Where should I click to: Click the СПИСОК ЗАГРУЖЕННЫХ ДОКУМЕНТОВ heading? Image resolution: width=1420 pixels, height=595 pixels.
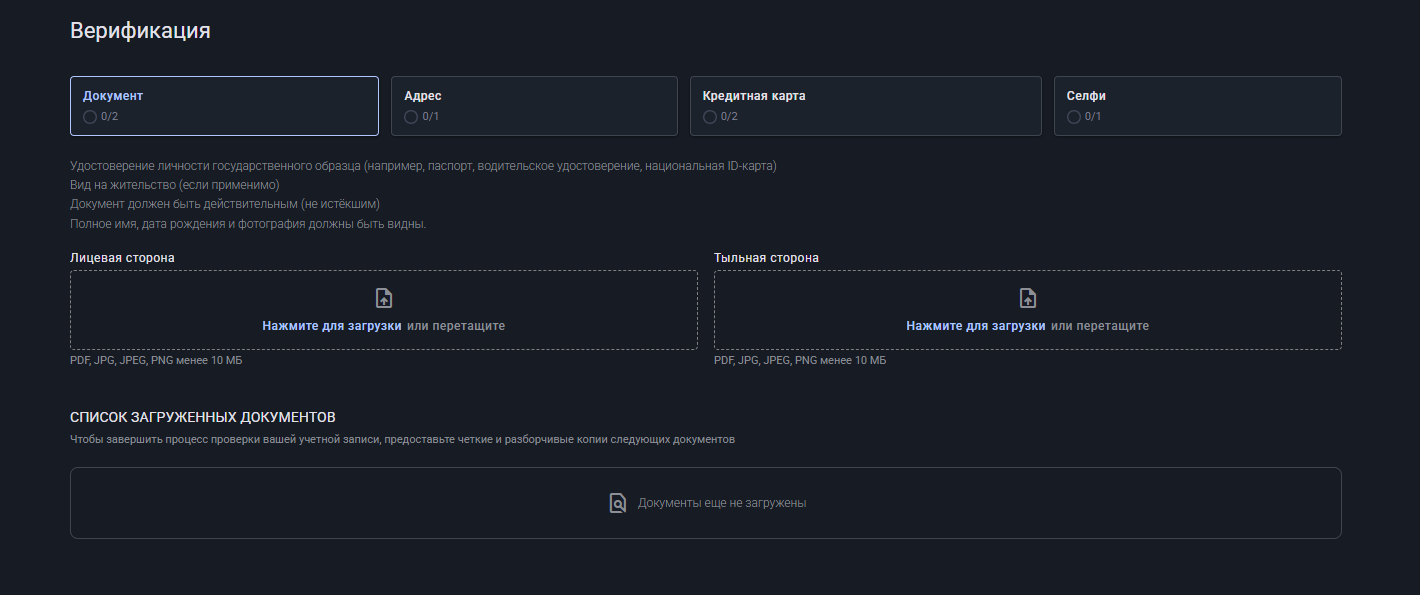click(203, 417)
